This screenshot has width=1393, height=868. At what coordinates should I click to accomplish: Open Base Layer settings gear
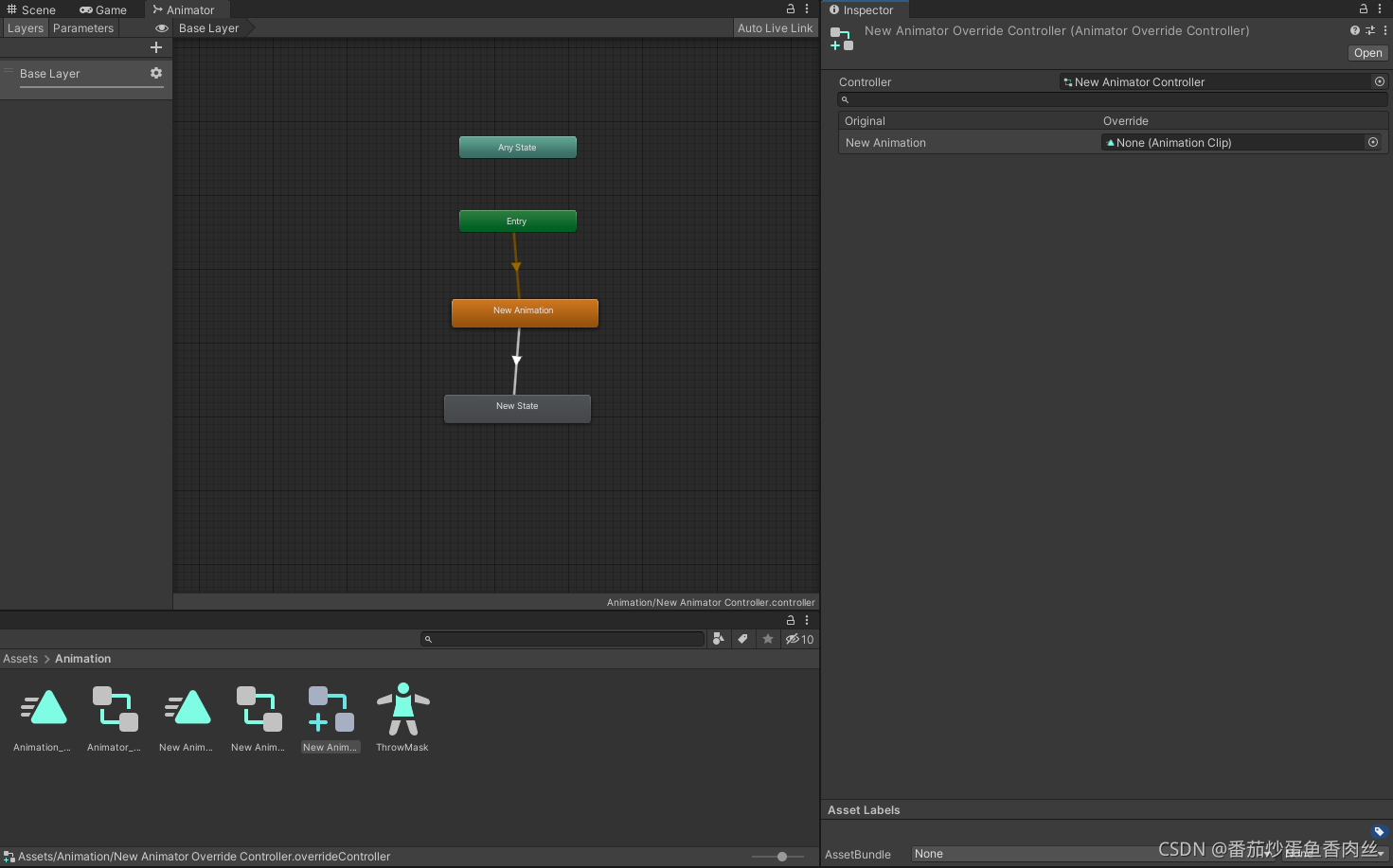pyautogui.click(x=156, y=73)
